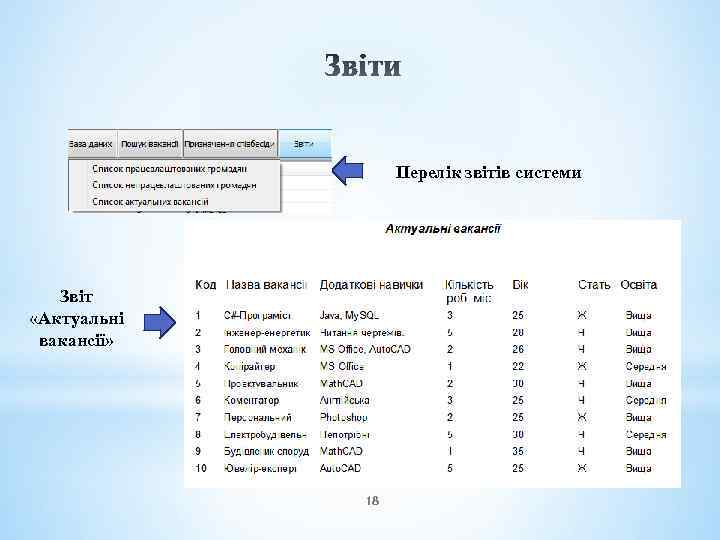The width and height of the screenshot is (720, 540).
Task: Select the «Photoshop» skills cell
Action: coord(343,417)
